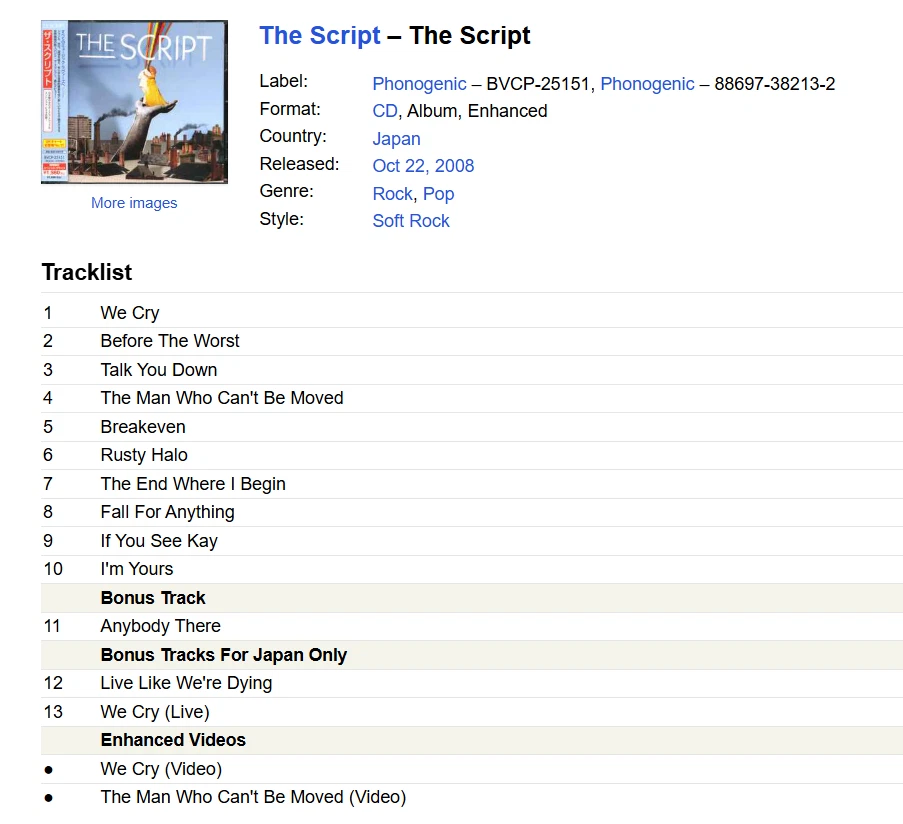Screen dimensions: 903x824
Task: Select the If You See Kay track
Action: coord(158,541)
